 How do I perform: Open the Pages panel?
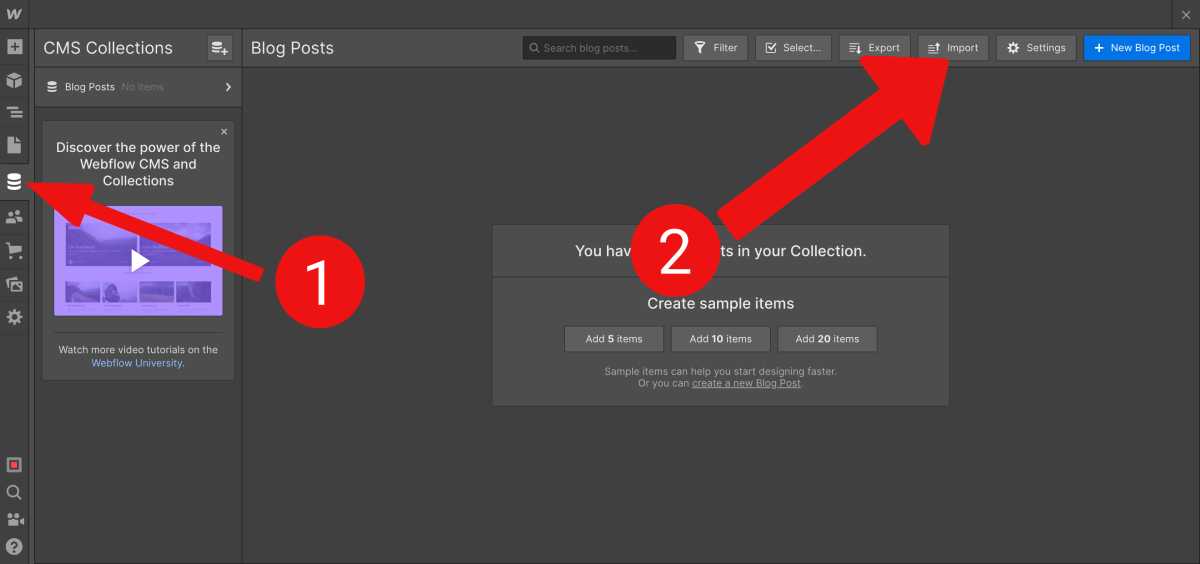(x=14, y=146)
